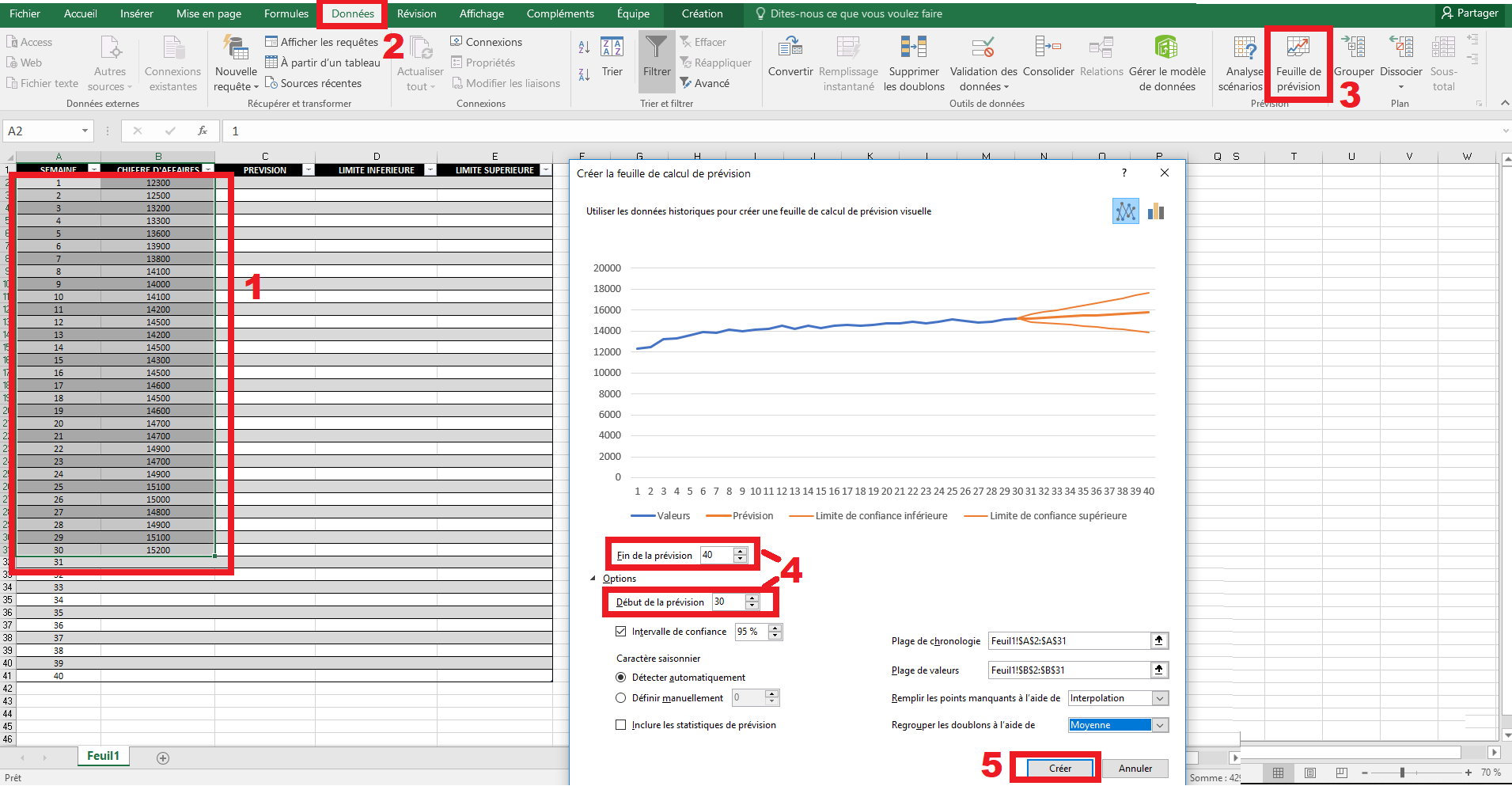Open the Fichier tab
The height and width of the screenshot is (786, 1512).
click(25, 13)
